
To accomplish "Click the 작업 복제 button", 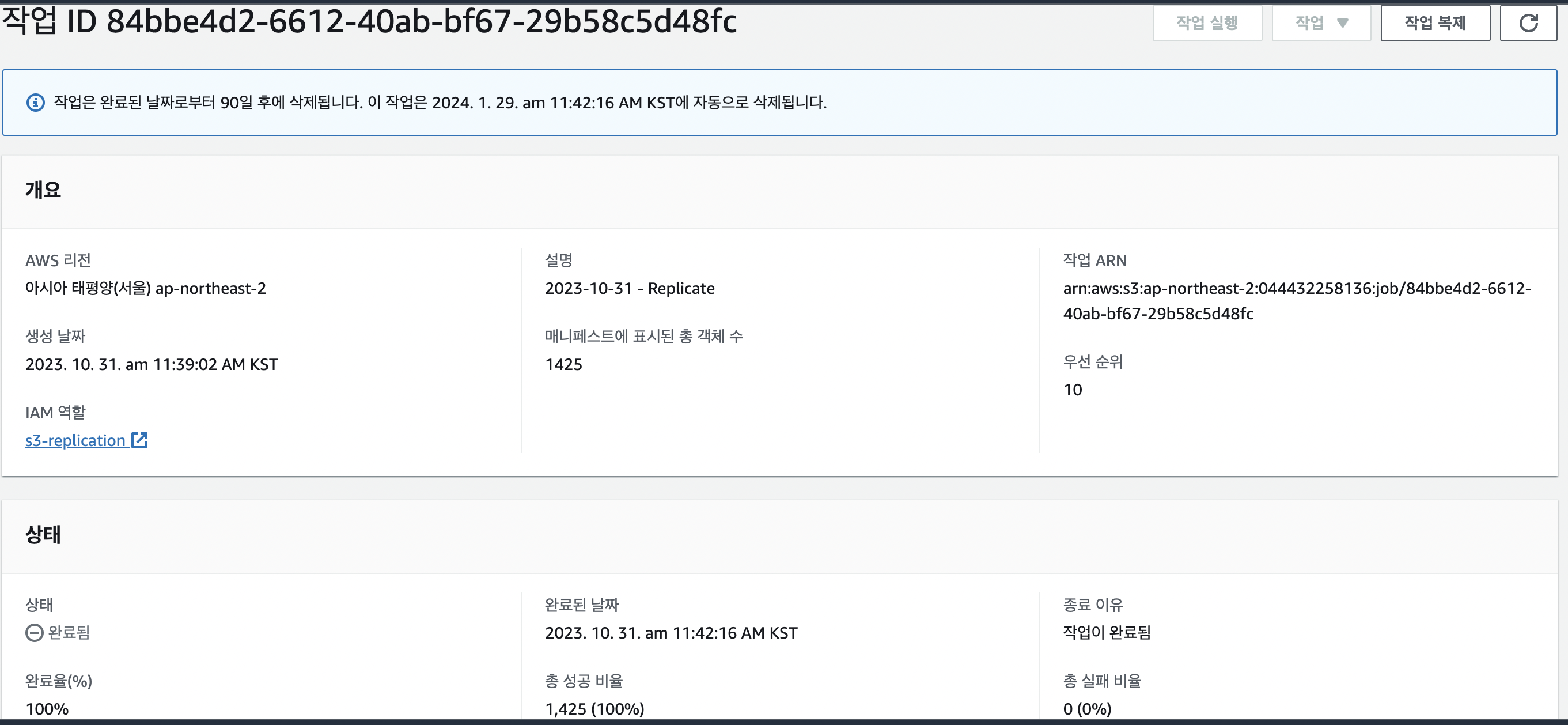I will 1435,23.
